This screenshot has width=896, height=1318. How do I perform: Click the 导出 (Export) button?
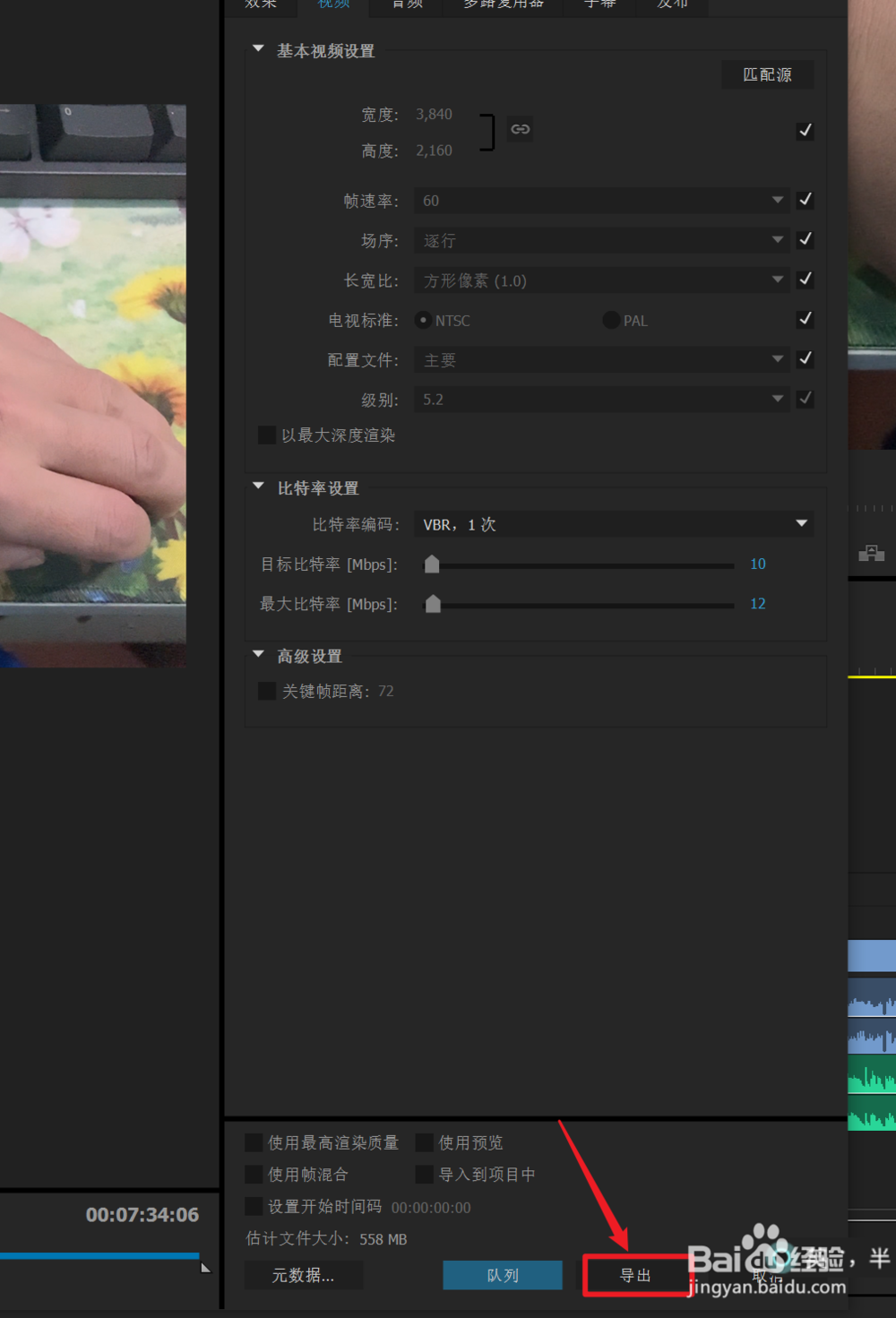coord(634,1275)
